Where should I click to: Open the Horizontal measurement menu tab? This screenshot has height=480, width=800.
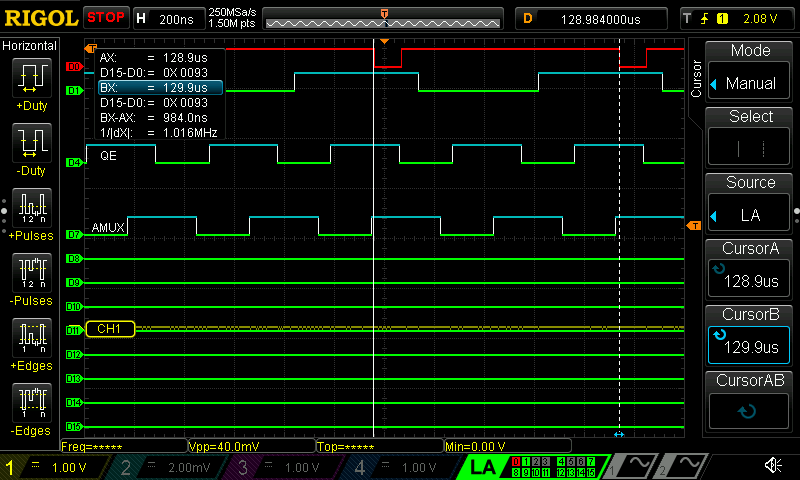32,46
